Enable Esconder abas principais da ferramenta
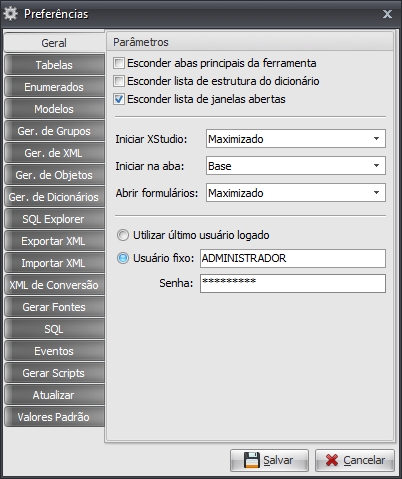402x479 pixels. pos(119,63)
